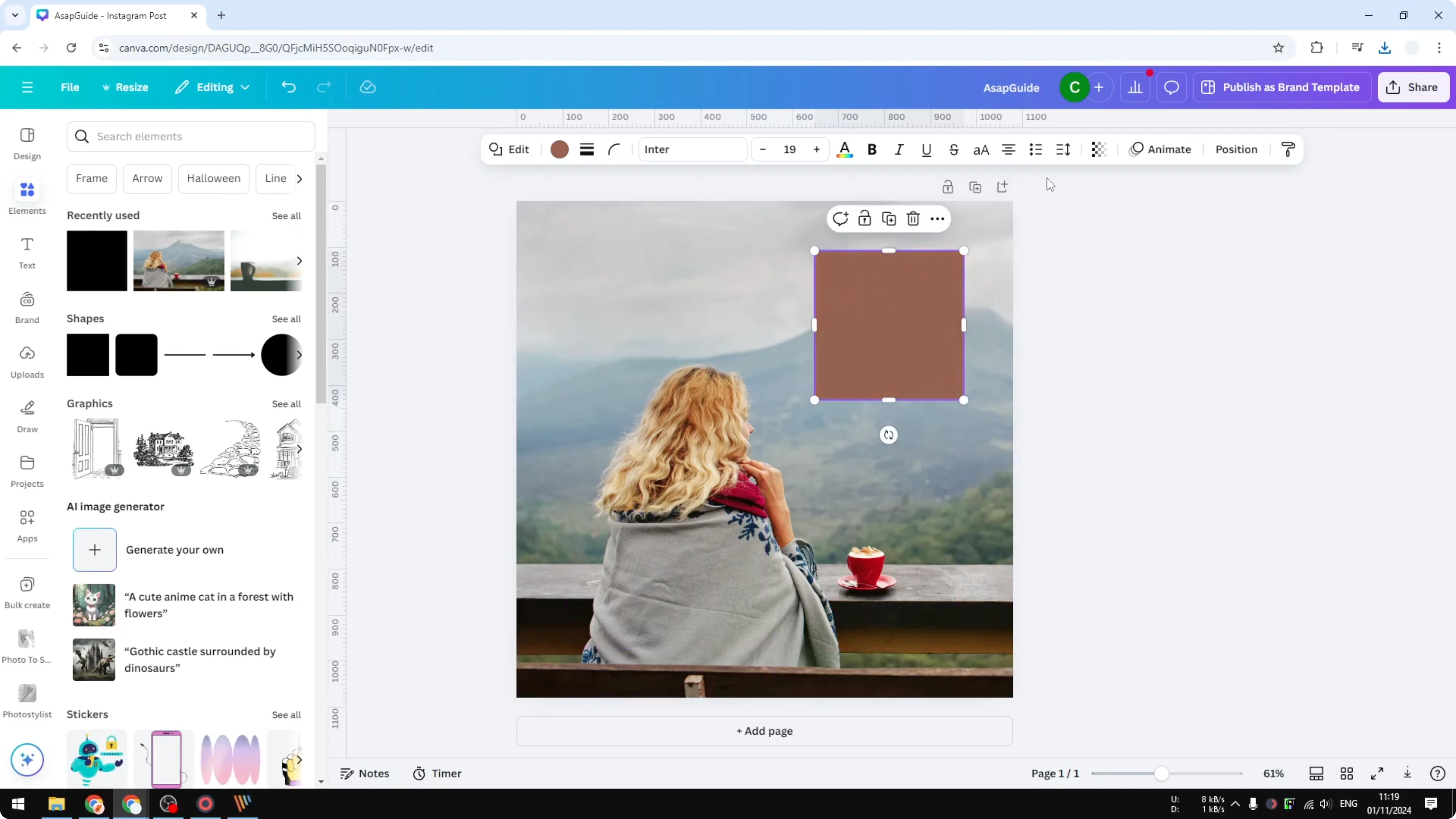Viewport: 1456px width, 819px height.
Task: Click the Search elements input field
Action: pyautogui.click(x=190, y=136)
